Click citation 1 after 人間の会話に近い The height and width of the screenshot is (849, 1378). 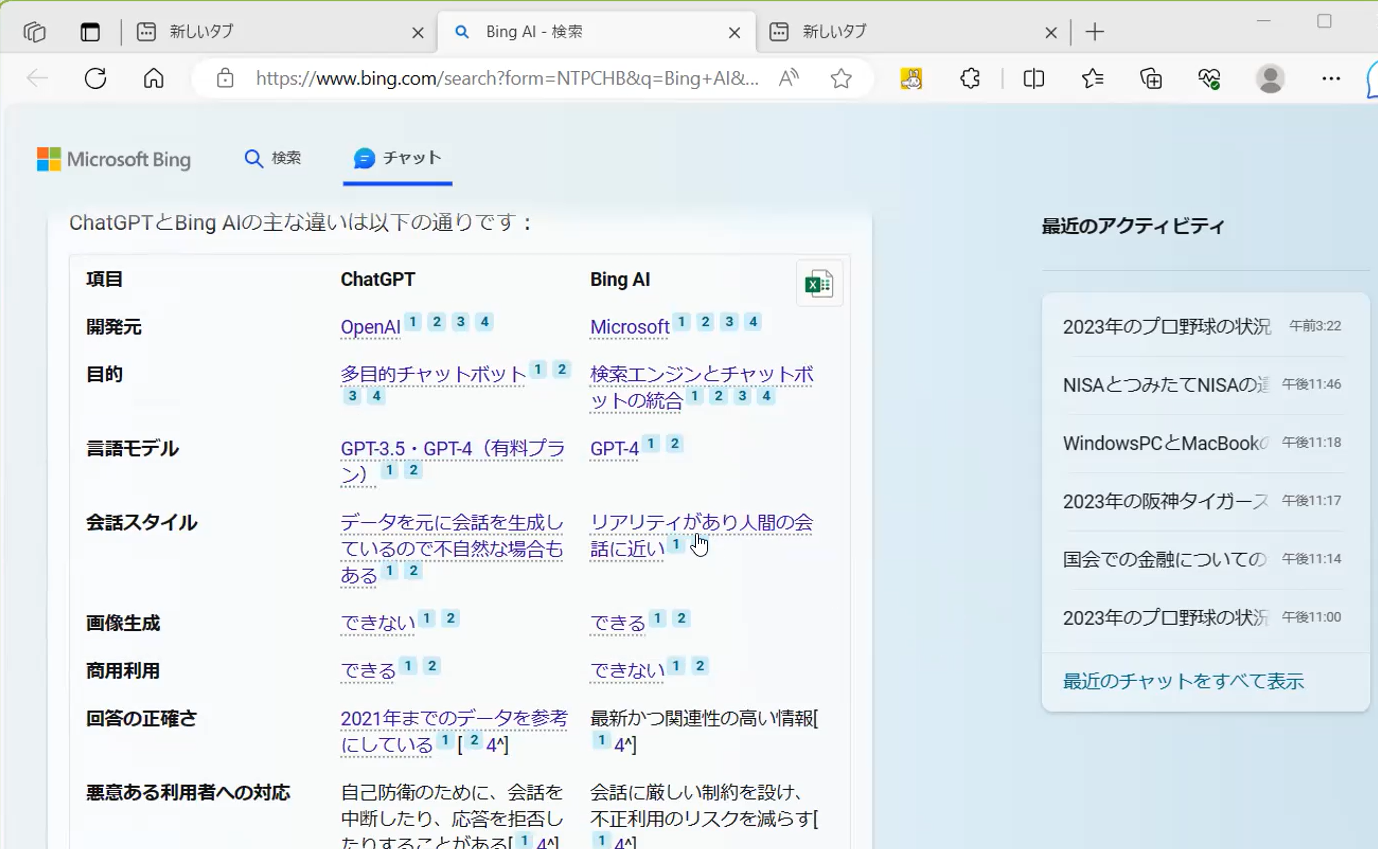(676, 544)
